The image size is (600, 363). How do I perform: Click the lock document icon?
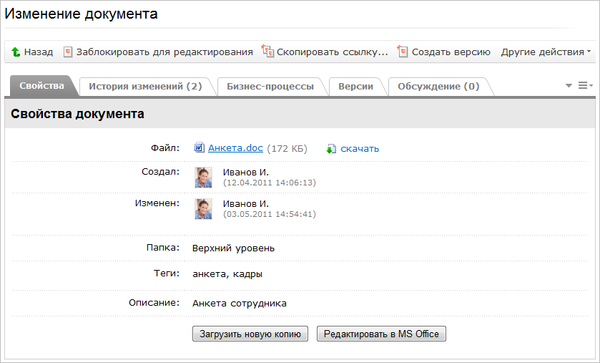(68, 52)
